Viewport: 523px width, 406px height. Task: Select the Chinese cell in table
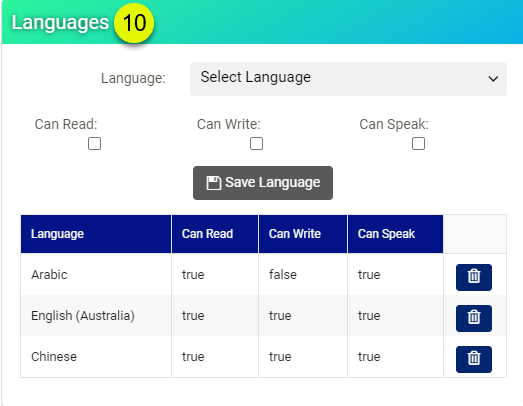54,357
